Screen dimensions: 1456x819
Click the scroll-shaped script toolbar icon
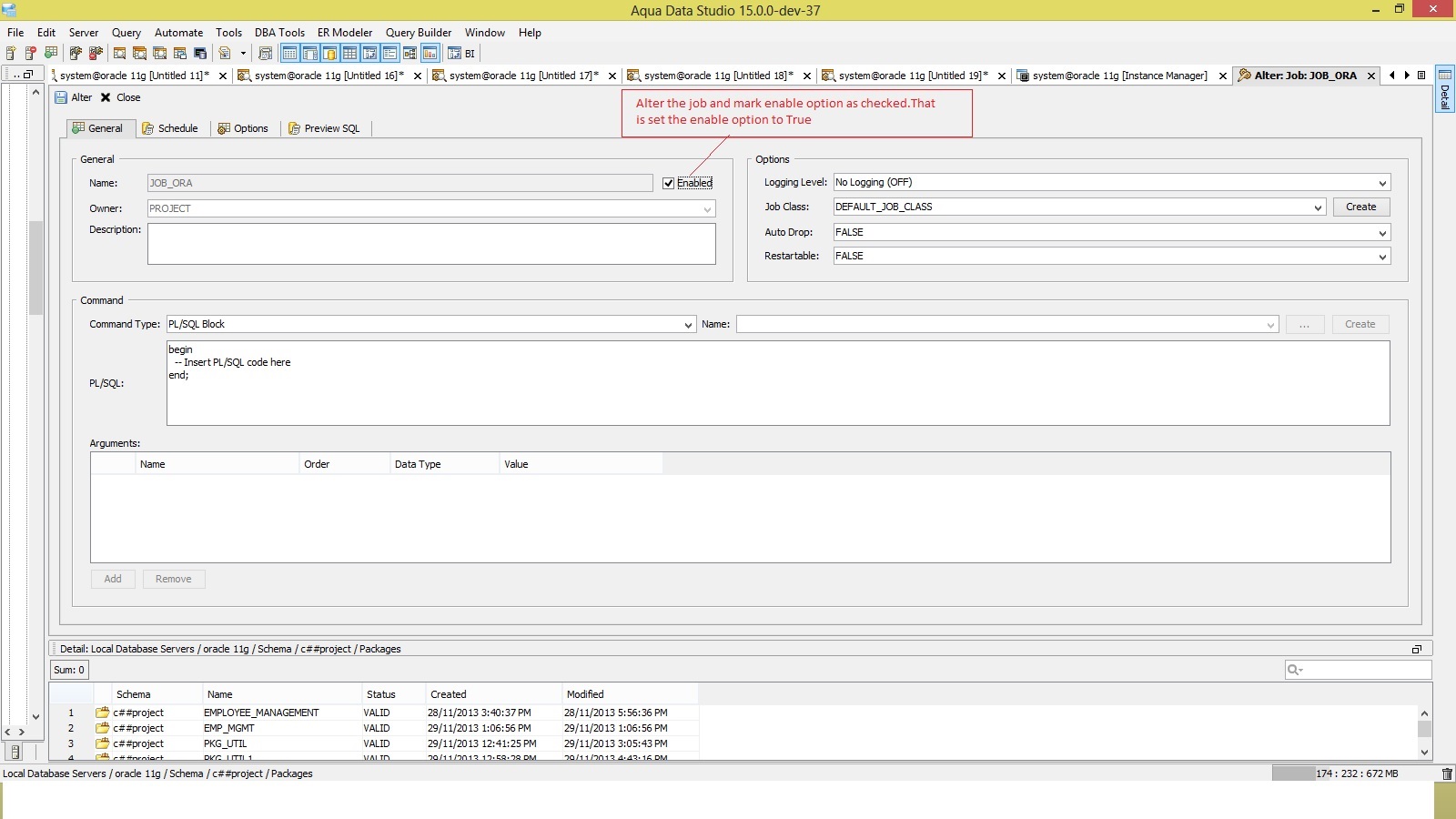(266, 54)
